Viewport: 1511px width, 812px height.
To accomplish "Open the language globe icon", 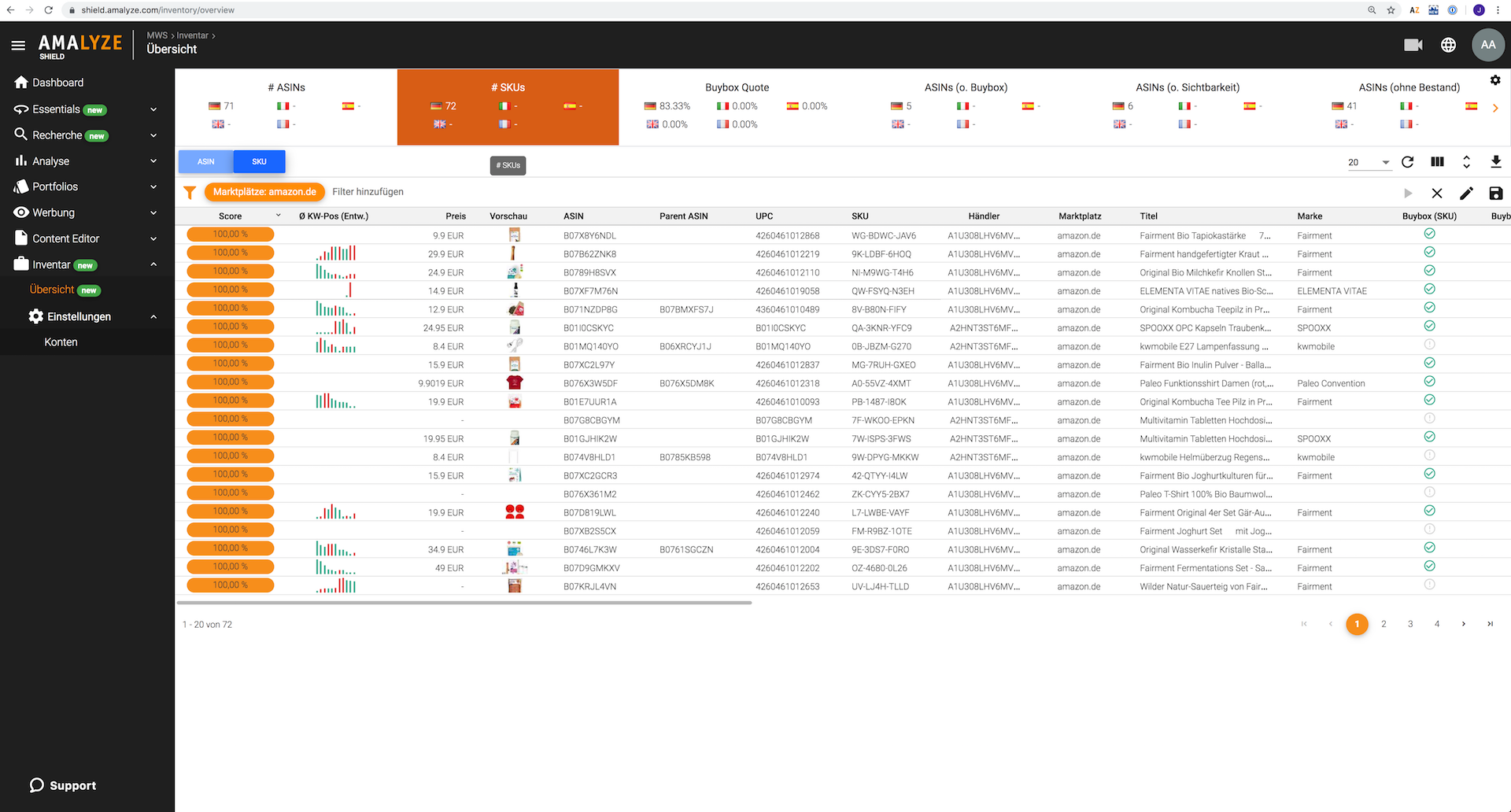I will coord(1448,45).
